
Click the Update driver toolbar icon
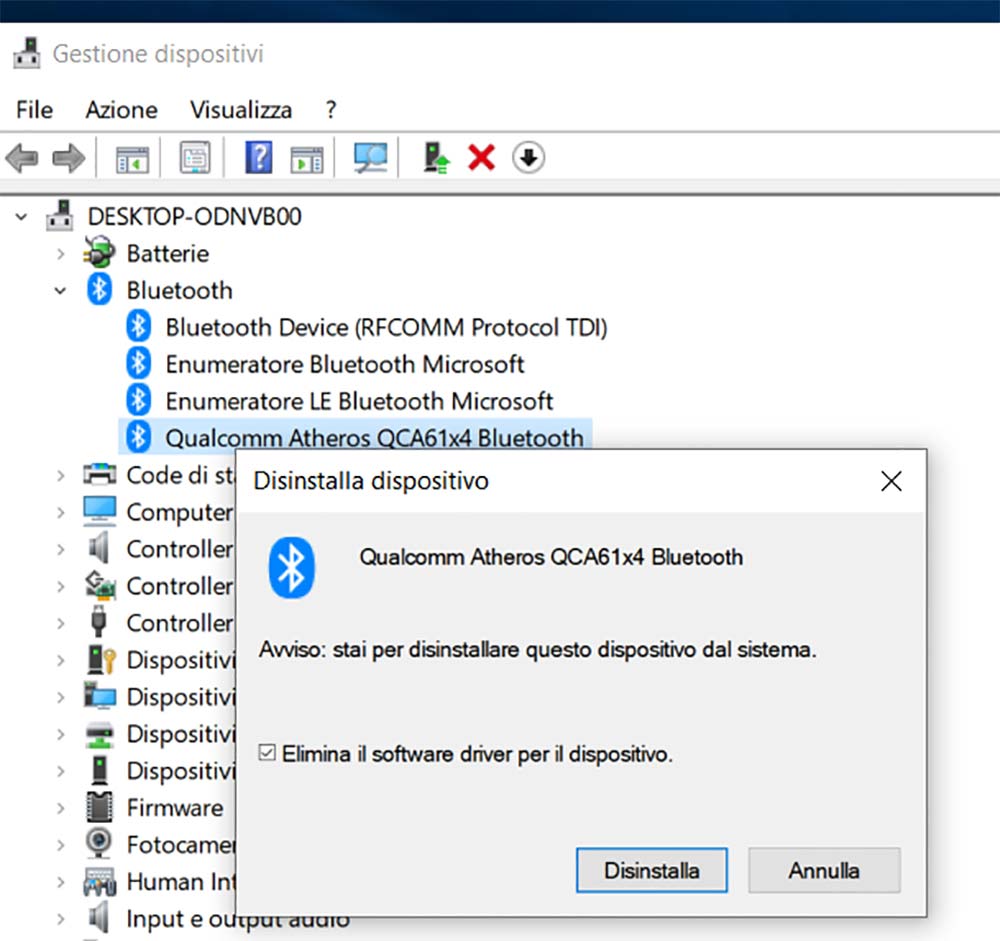coord(437,158)
